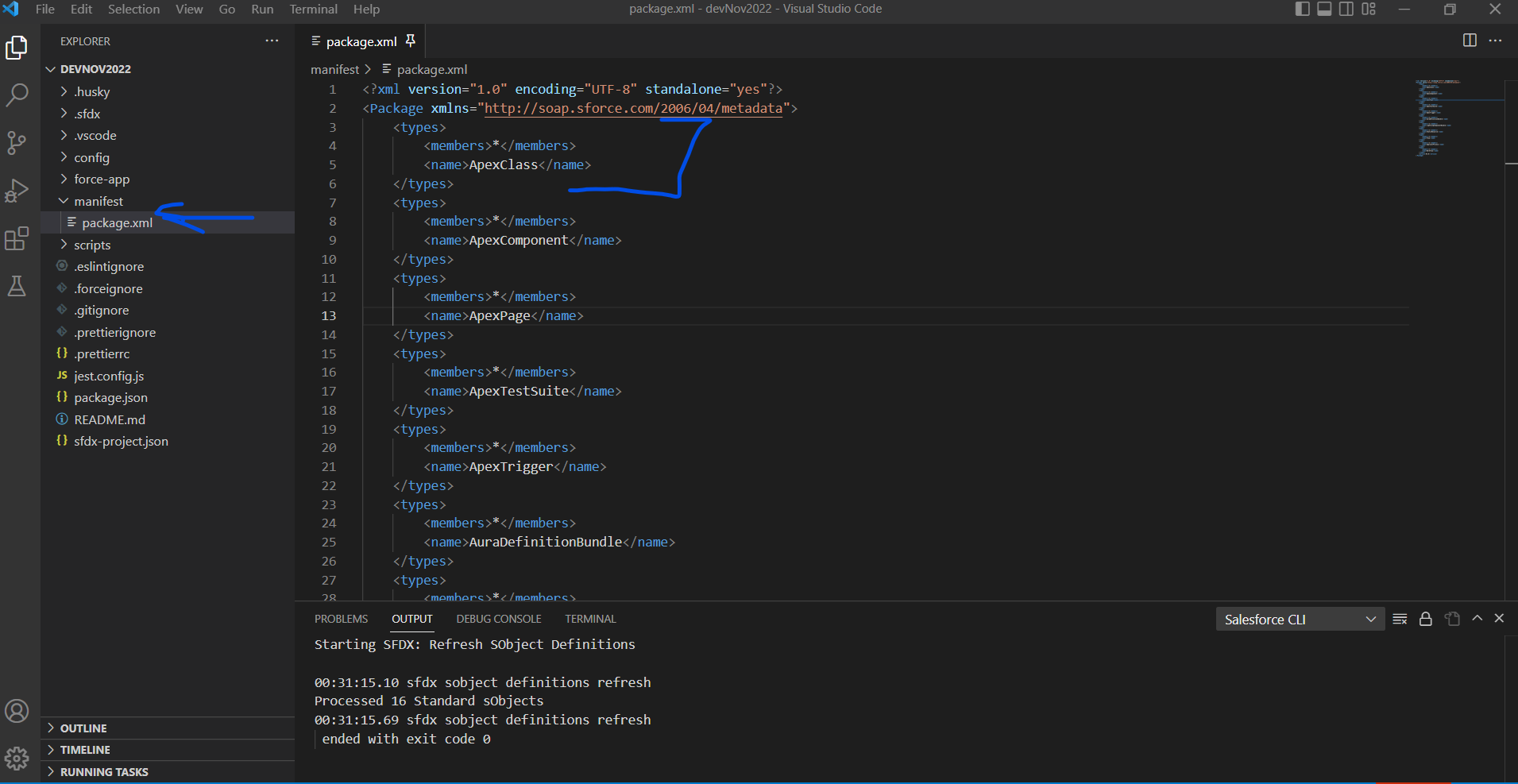Expand the force-app folder
Viewport: 1518px width, 784px height.
168,179
